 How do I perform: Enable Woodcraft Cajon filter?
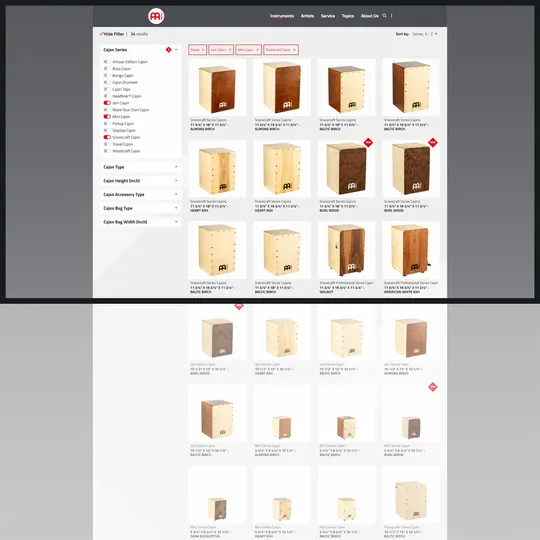click(107, 151)
